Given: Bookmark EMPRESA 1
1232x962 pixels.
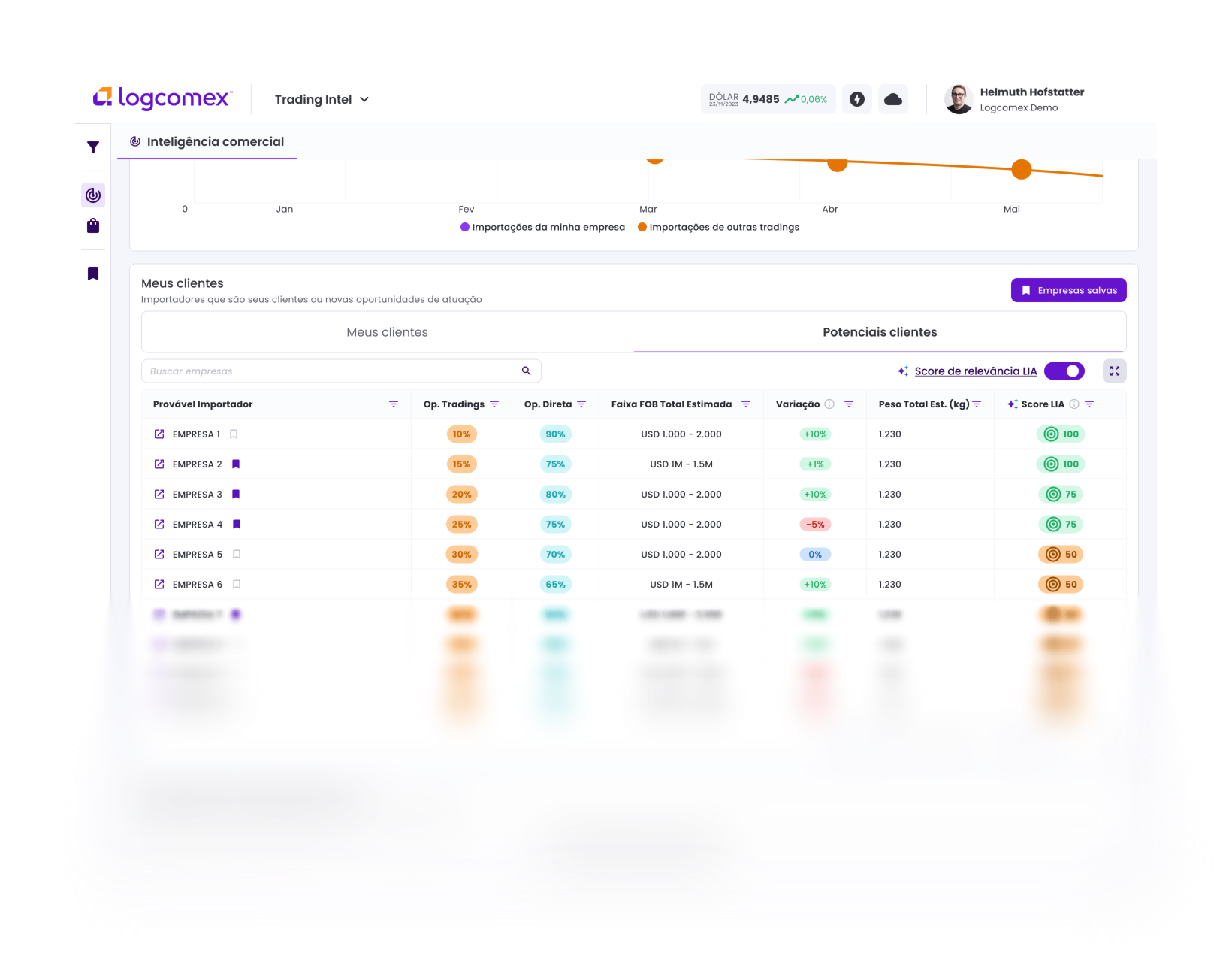Looking at the screenshot, I should click(234, 434).
